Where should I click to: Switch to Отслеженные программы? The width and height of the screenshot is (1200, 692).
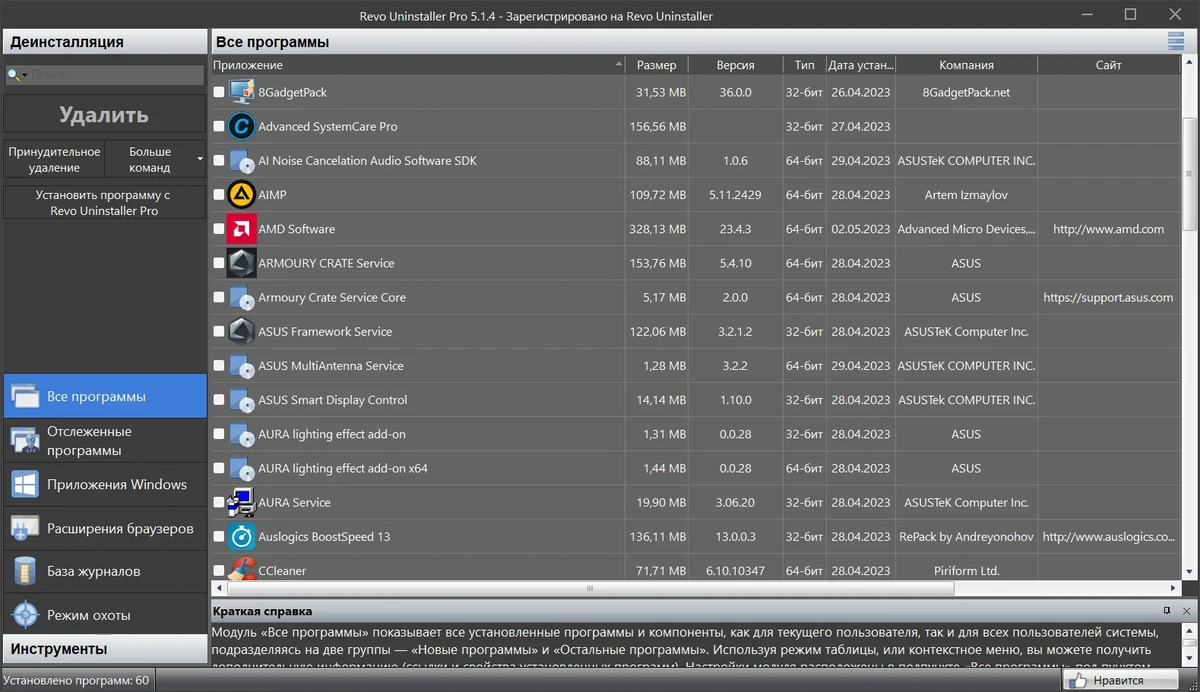[105, 441]
